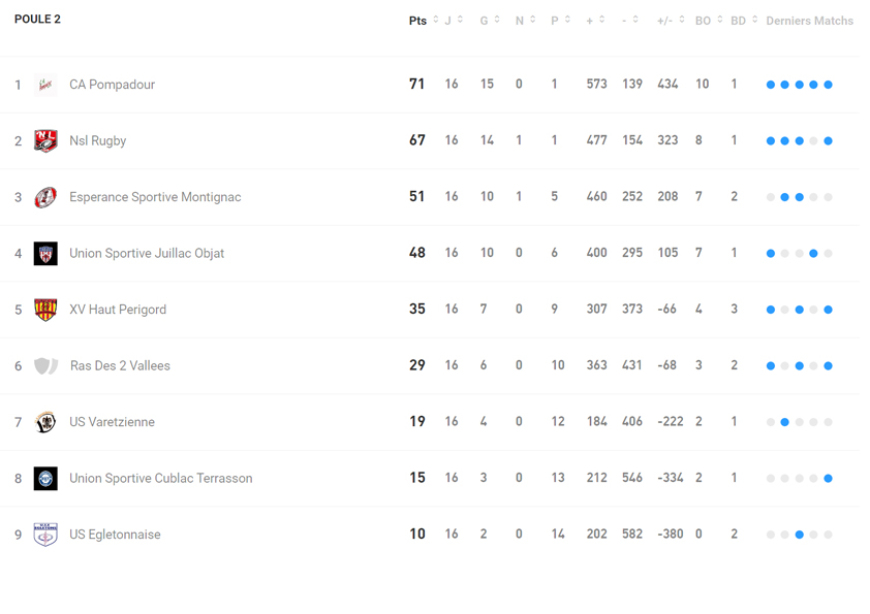Sort the table by Pts column

[418, 21]
